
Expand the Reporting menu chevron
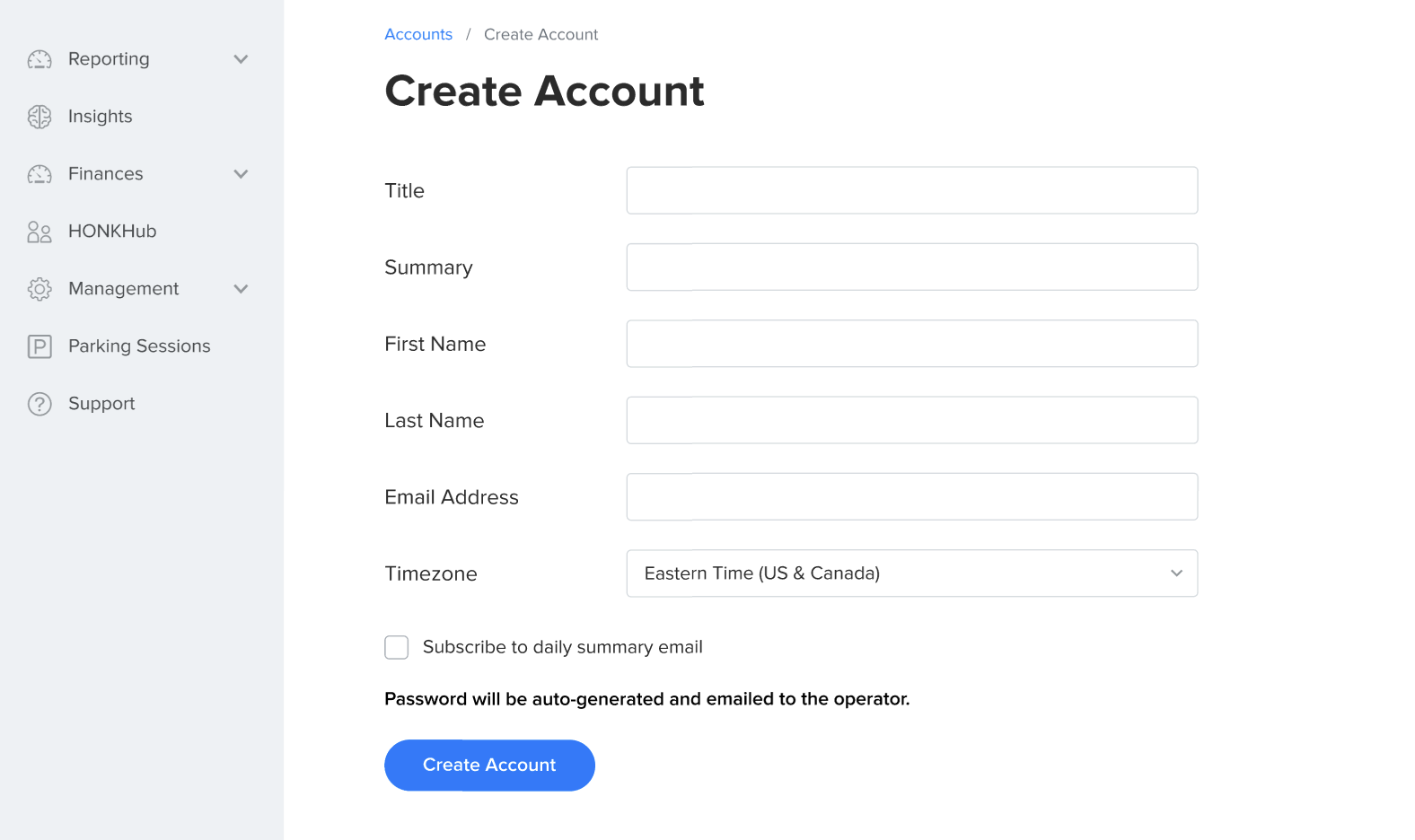pos(241,59)
